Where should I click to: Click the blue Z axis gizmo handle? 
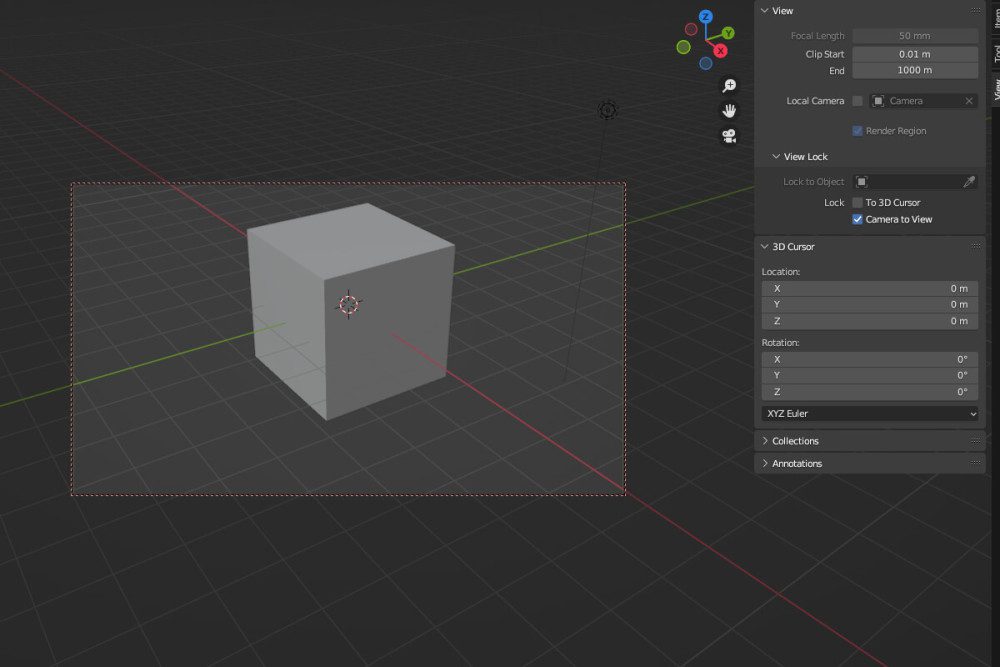point(705,17)
